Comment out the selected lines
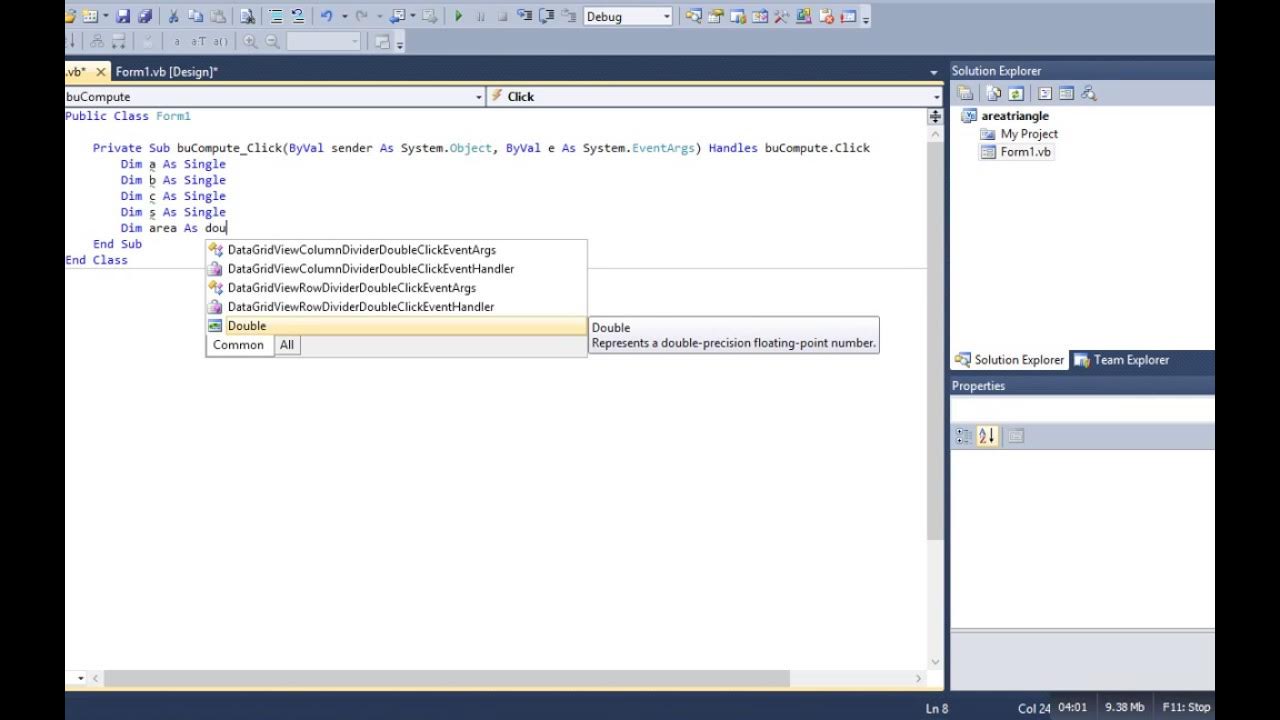The image size is (1280, 720). [276, 16]
